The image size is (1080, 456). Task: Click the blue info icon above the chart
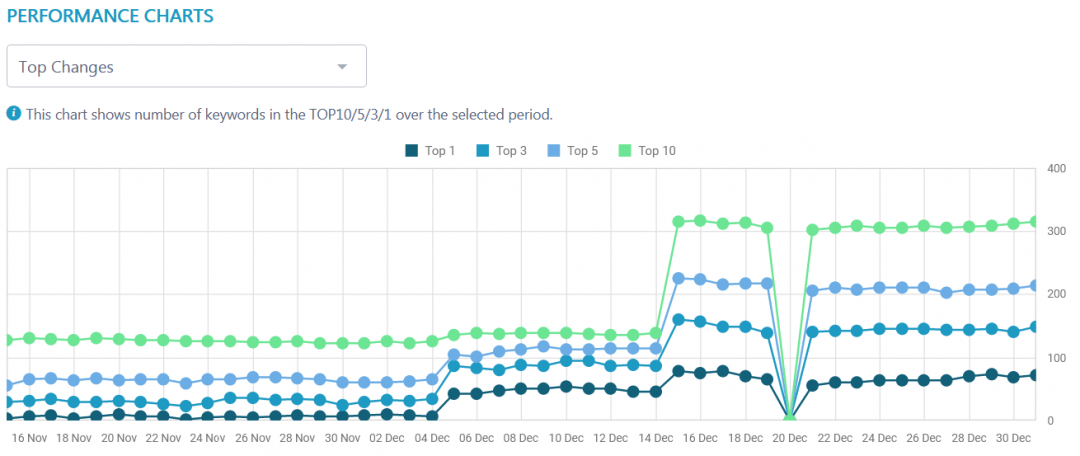[14, 114]
